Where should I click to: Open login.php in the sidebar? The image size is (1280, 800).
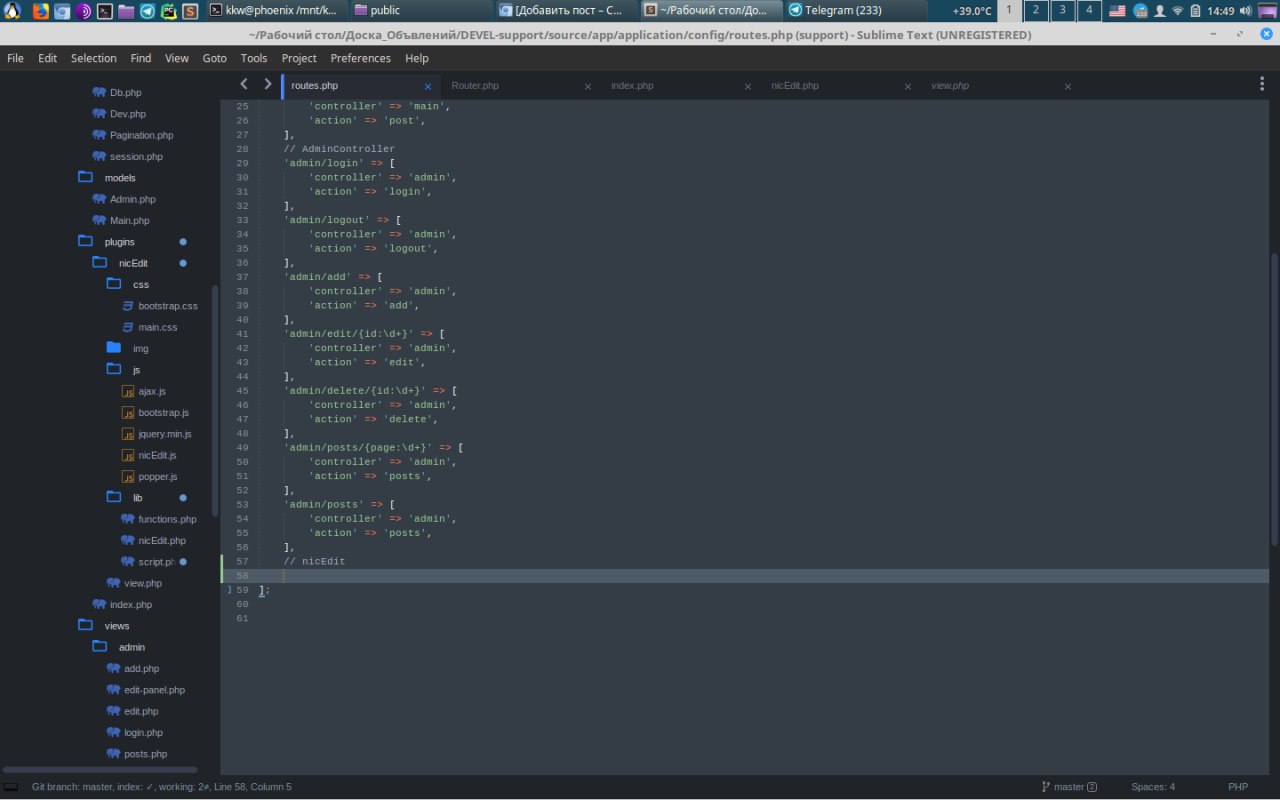(143, 733)
